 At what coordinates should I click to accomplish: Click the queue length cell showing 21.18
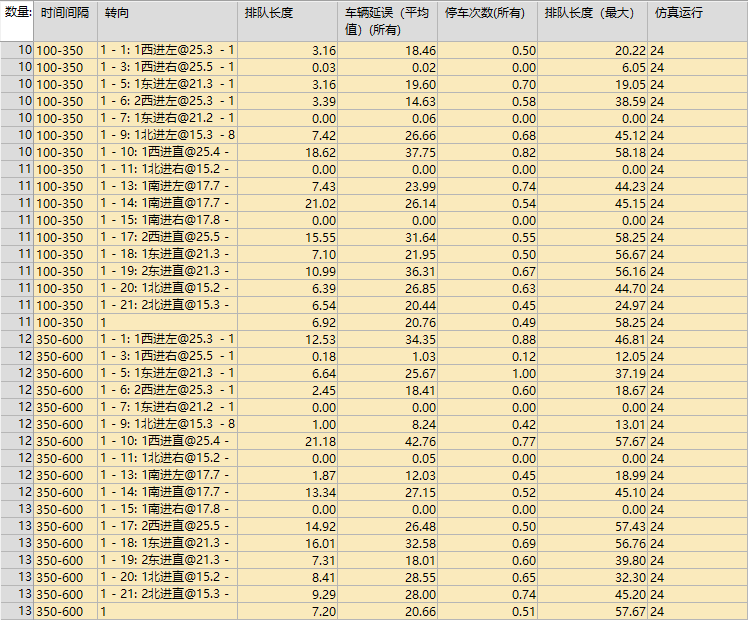pyautogui.click(x=288, y=441)
